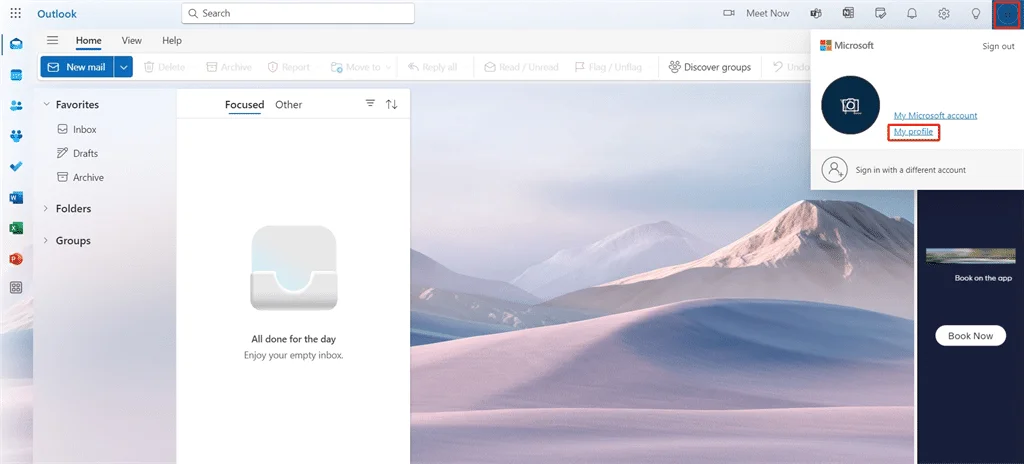The image size is (1024, 464).
Task: Click the Archive toolbar button
Action: [229, 67]
